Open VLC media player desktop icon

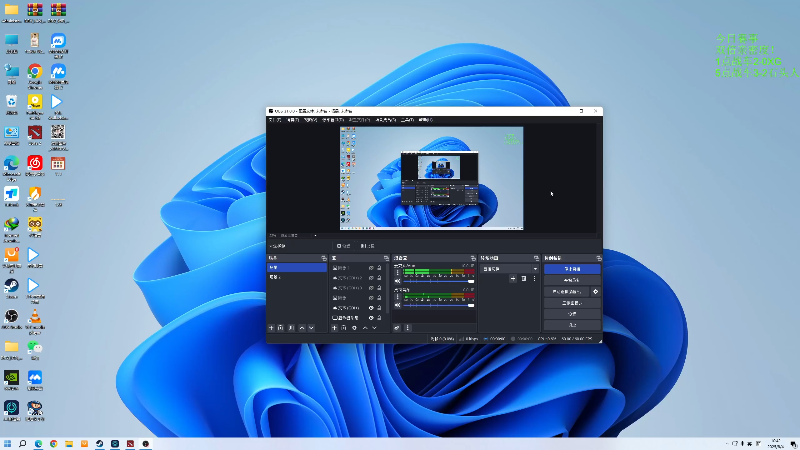[35, 321]
